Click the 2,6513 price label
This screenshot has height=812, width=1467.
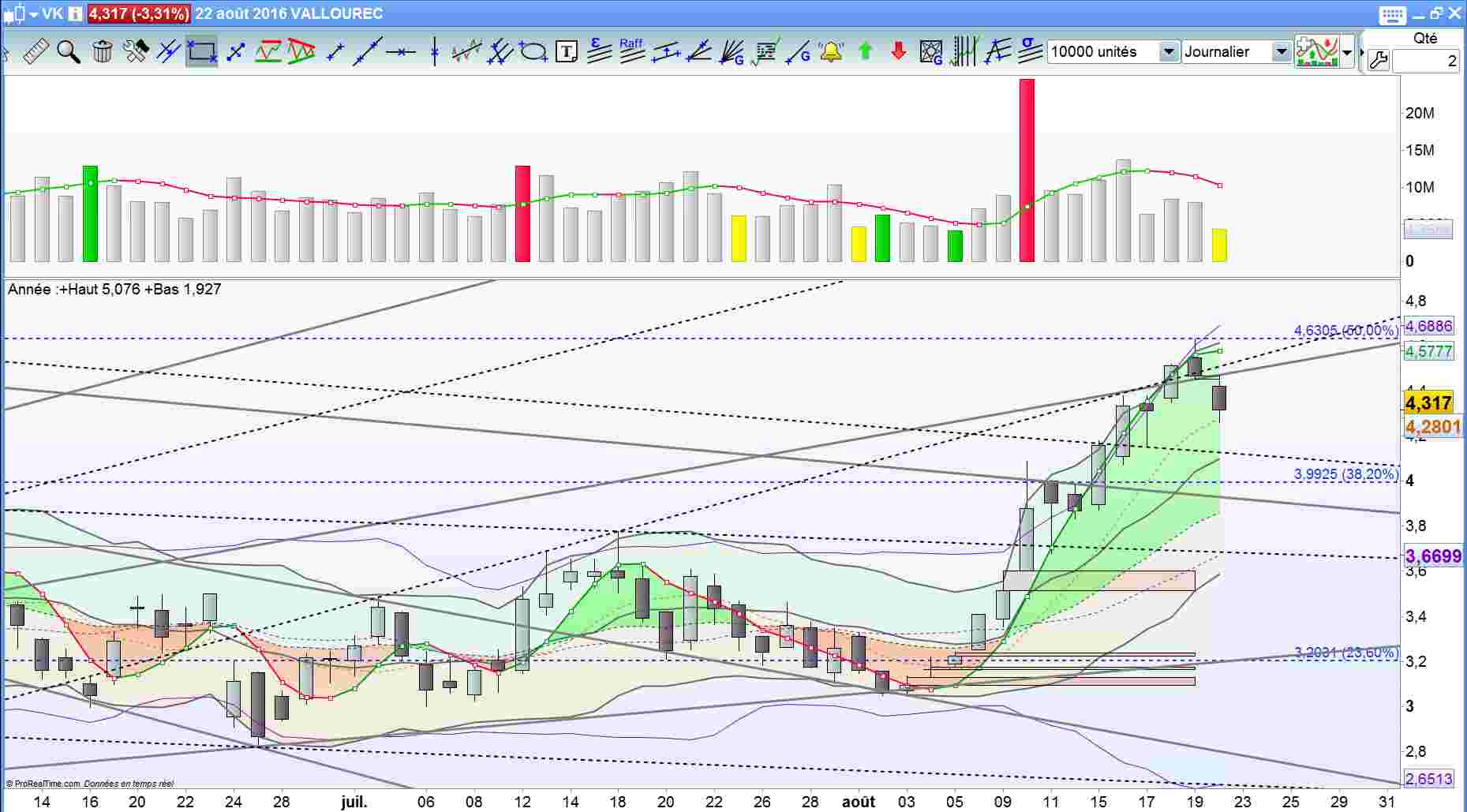[1428, 779]
